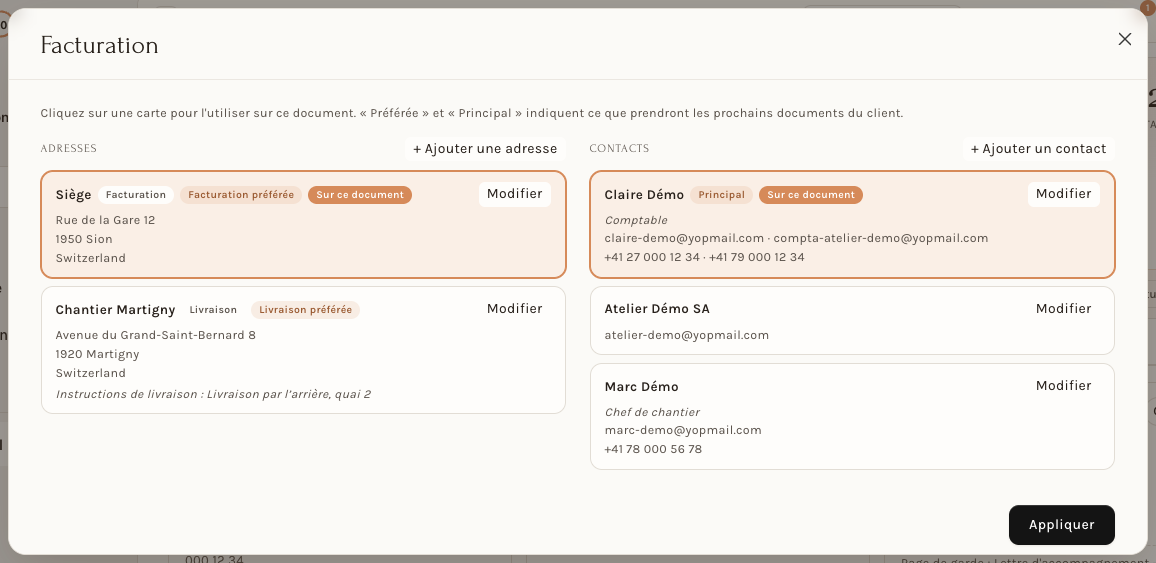Click atelier-demo@yopmail.com email

(686, 335)
